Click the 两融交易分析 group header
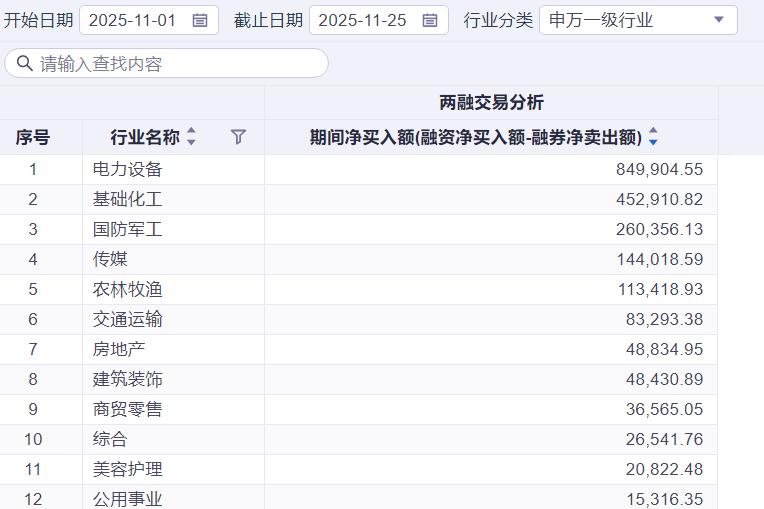This screenshot has width=764, height=509. point(491,103)
